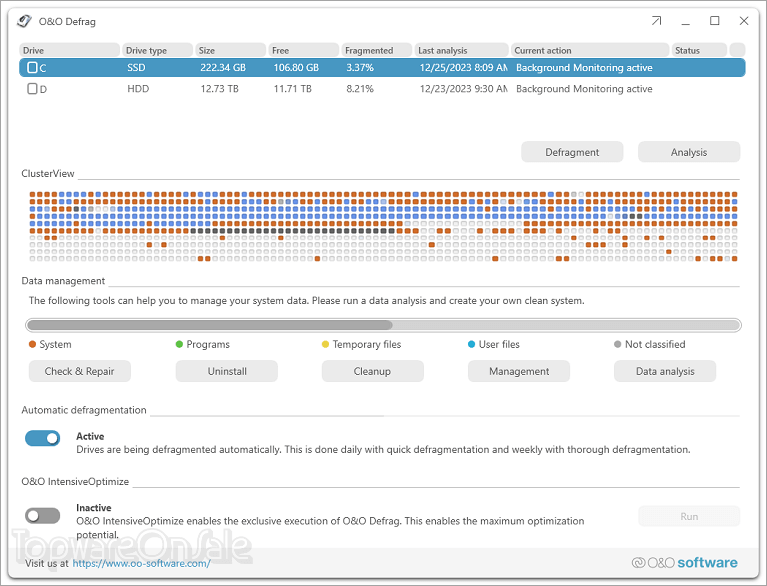Open the oo-software.com link
Viewport: 767px width, 586px height.
click(x=141, y=563)
